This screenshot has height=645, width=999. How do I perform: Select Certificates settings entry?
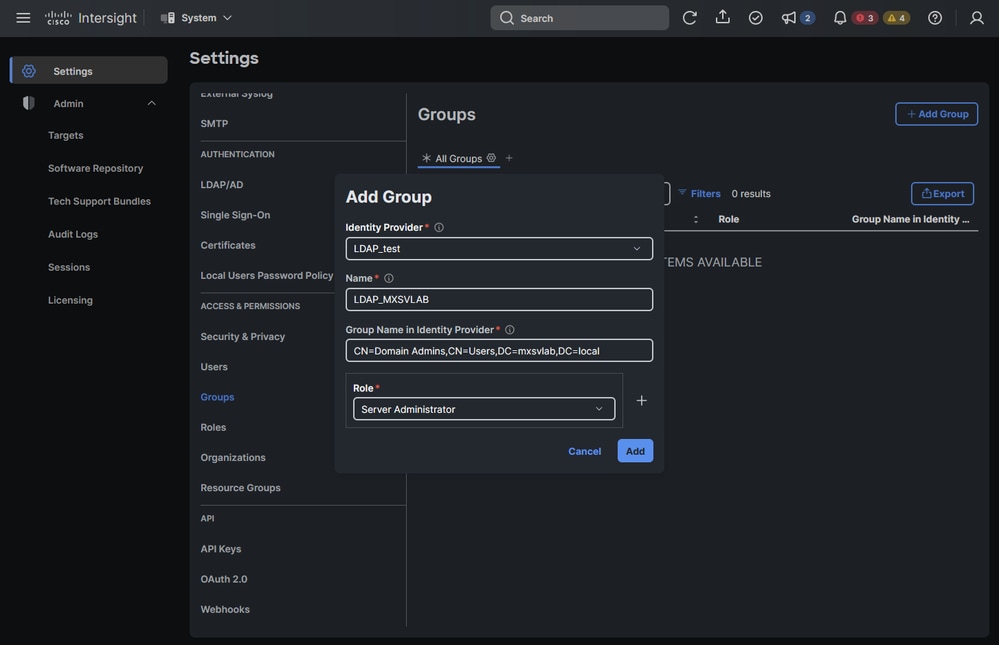tap(228, 245)
